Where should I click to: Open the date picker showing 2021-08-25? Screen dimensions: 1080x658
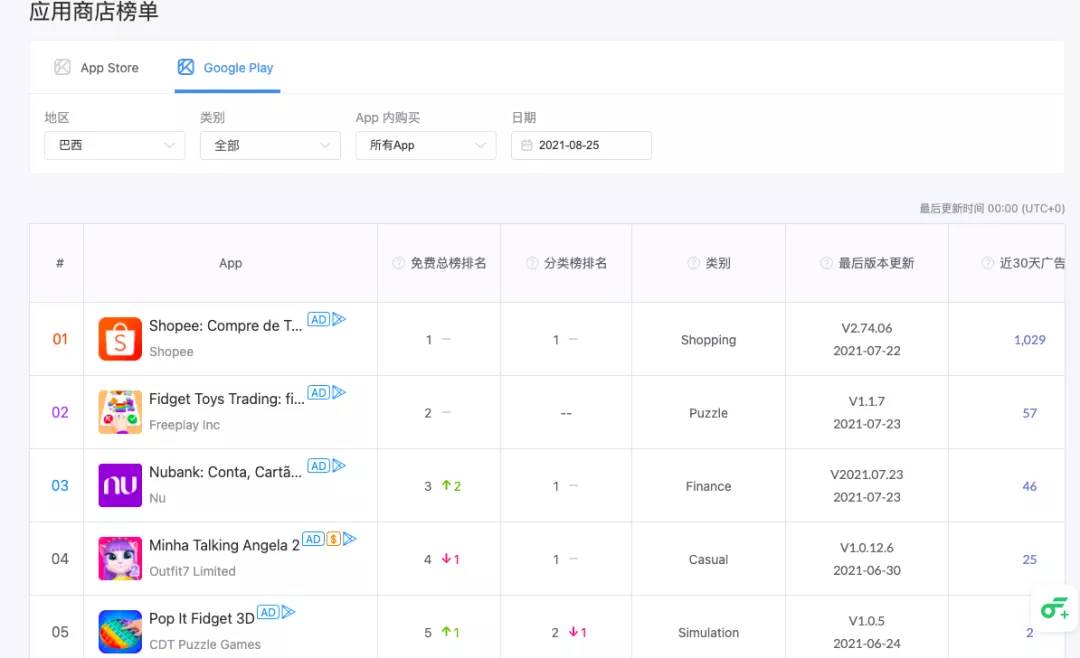581,145
